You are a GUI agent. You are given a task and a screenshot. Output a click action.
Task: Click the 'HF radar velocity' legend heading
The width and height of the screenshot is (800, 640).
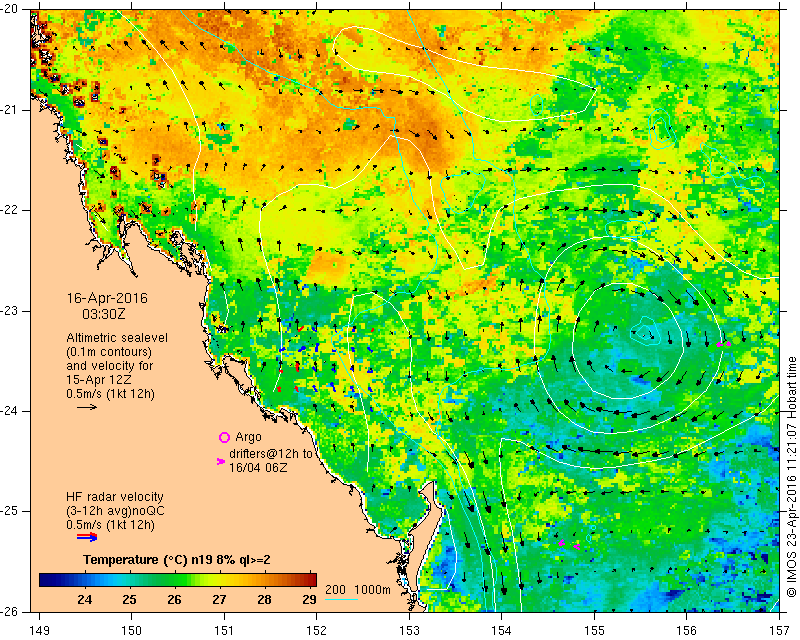(115, 497)
